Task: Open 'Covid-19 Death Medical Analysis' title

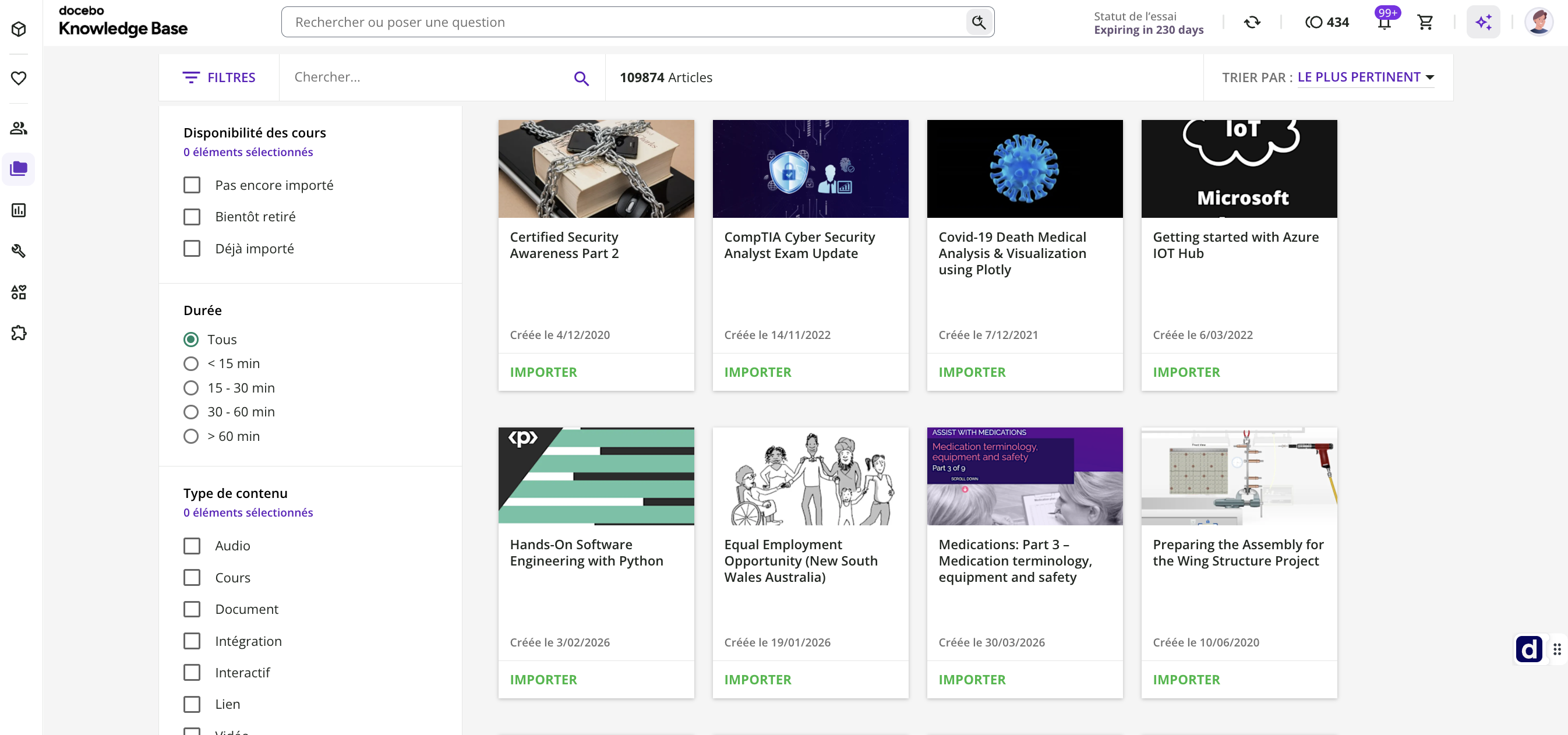Action: [1012, 253]
